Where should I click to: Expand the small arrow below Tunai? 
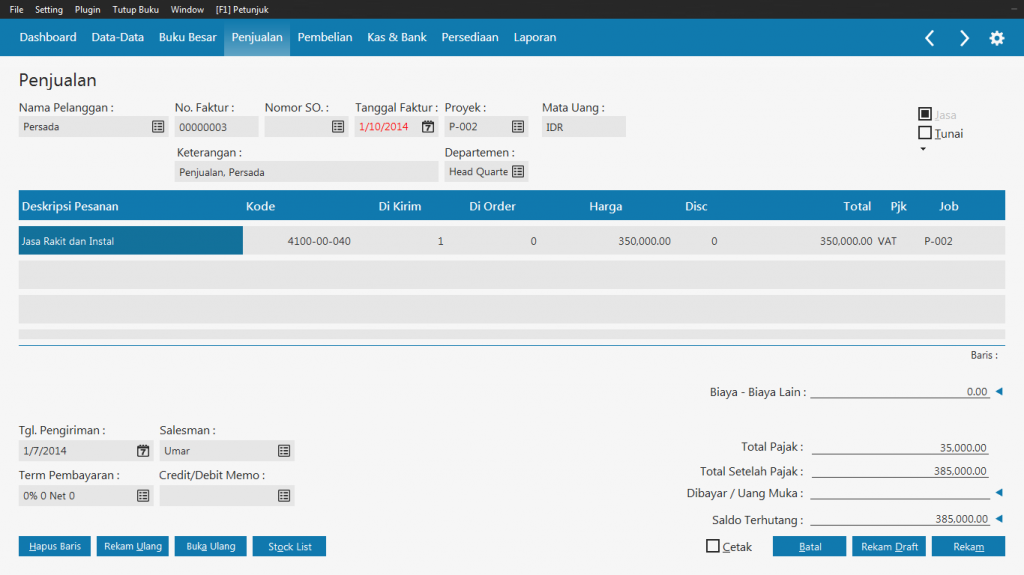[x=923, y=149]
